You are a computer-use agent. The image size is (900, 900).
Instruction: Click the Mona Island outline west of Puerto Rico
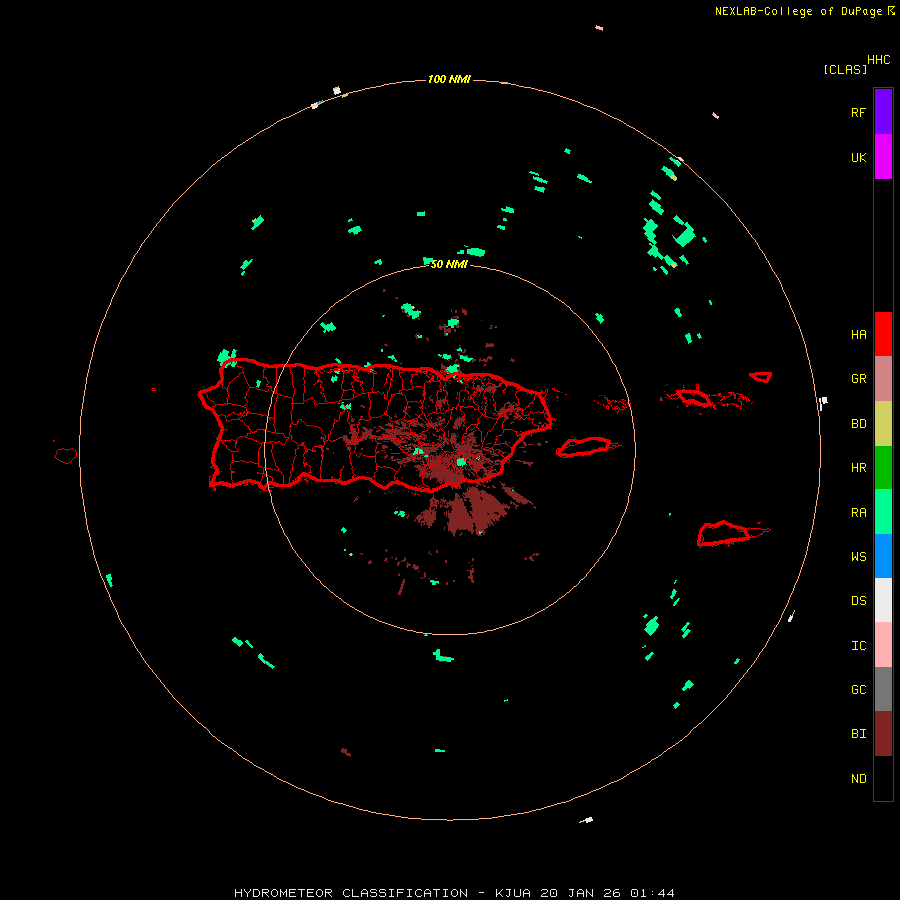(x=66, y=455)
